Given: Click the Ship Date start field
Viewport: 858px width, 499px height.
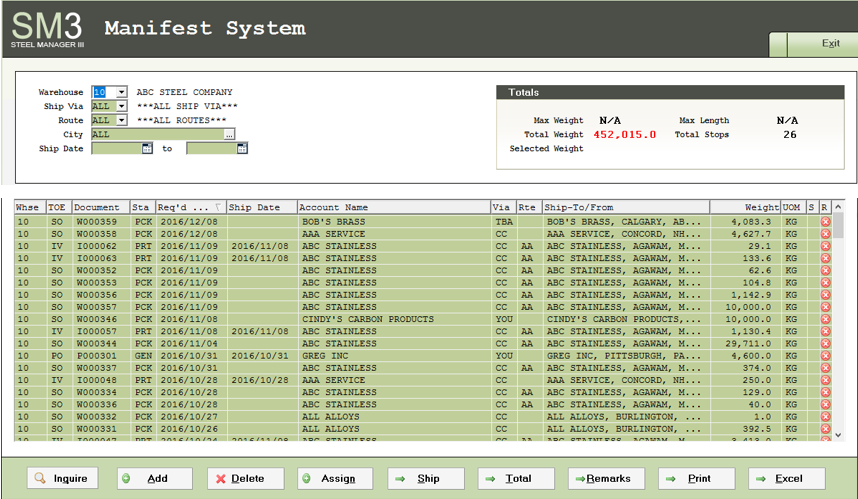Looking at the screenshot, I should (117, 148).
